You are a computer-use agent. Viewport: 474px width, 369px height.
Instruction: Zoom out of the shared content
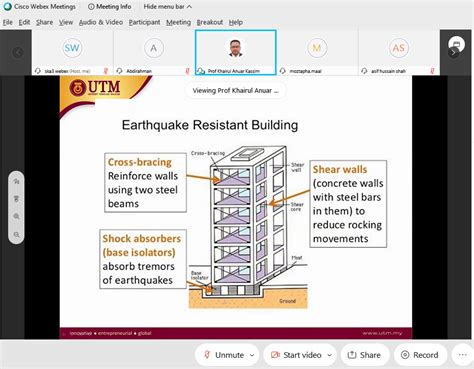pyautogui.click(x=16, y=235)
